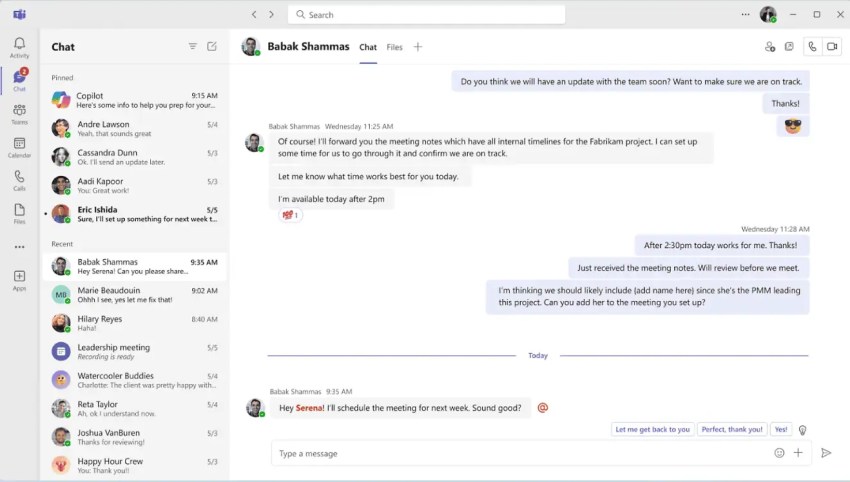The height and width of the screenshot is (482, 850).
Task: Switch to the Files tab
Action: tap(394, 47)
